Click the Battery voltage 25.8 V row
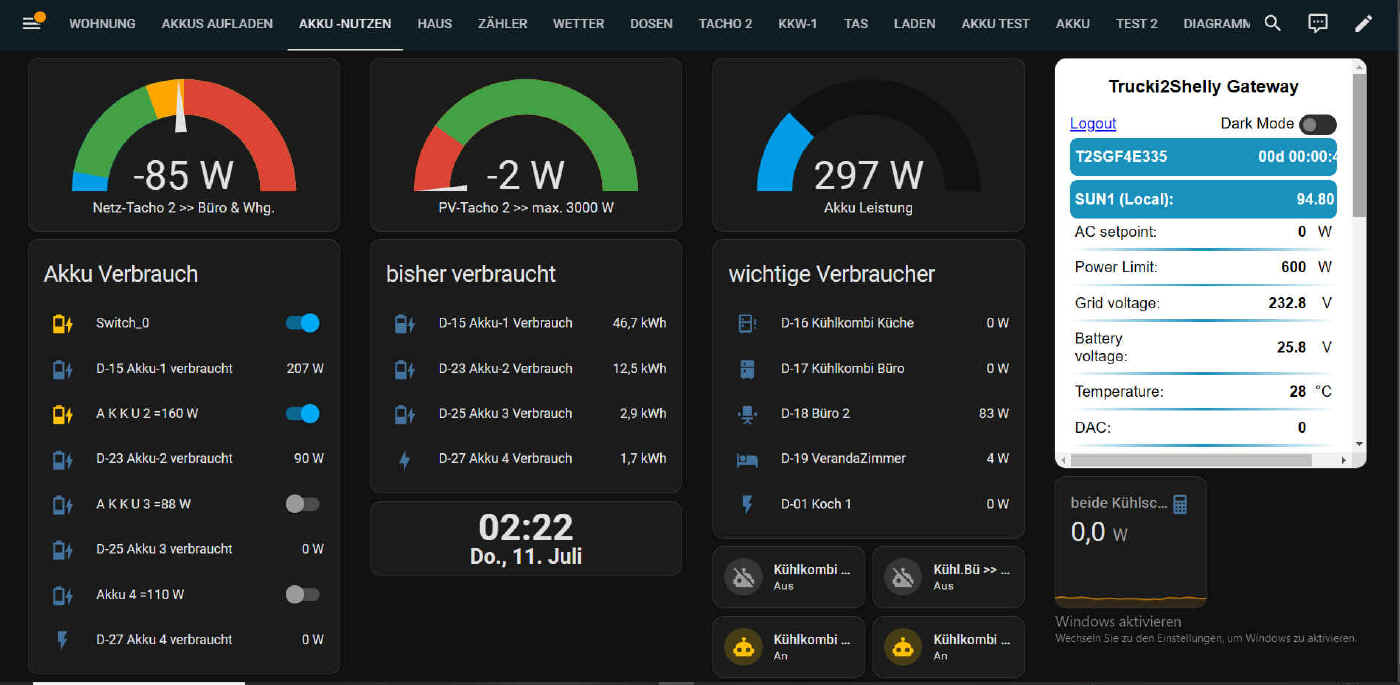The image size is (1400, 685). click(x=1203, y=347)
